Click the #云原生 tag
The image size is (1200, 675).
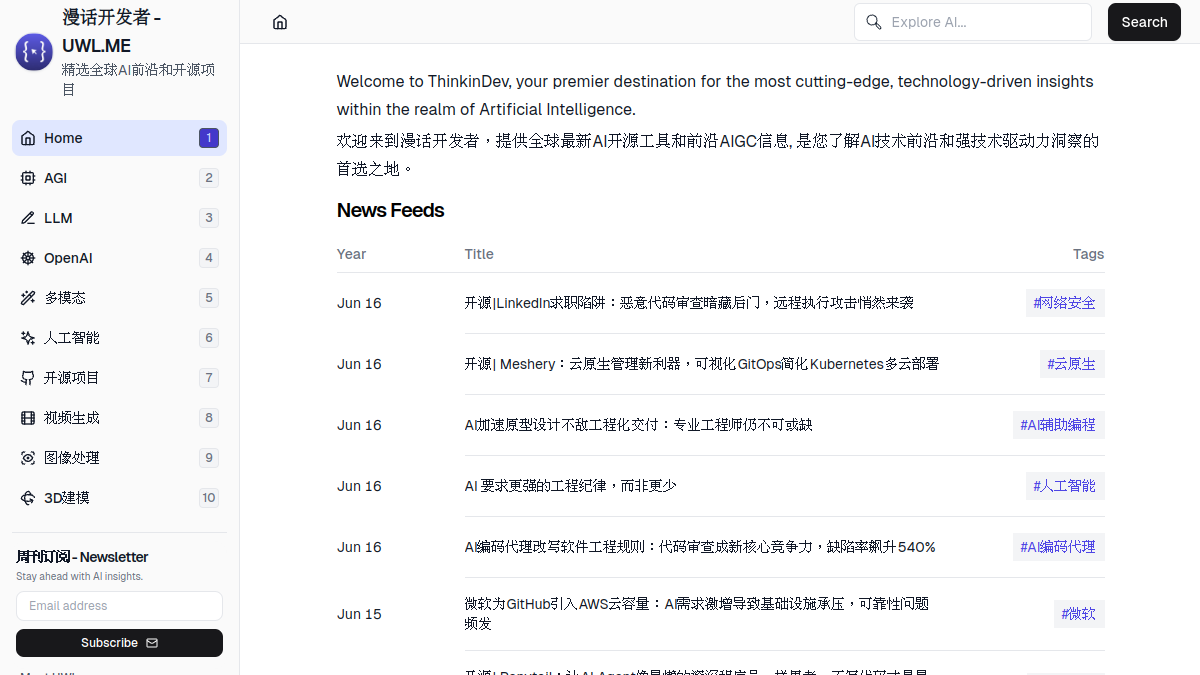pos(1072,364)
